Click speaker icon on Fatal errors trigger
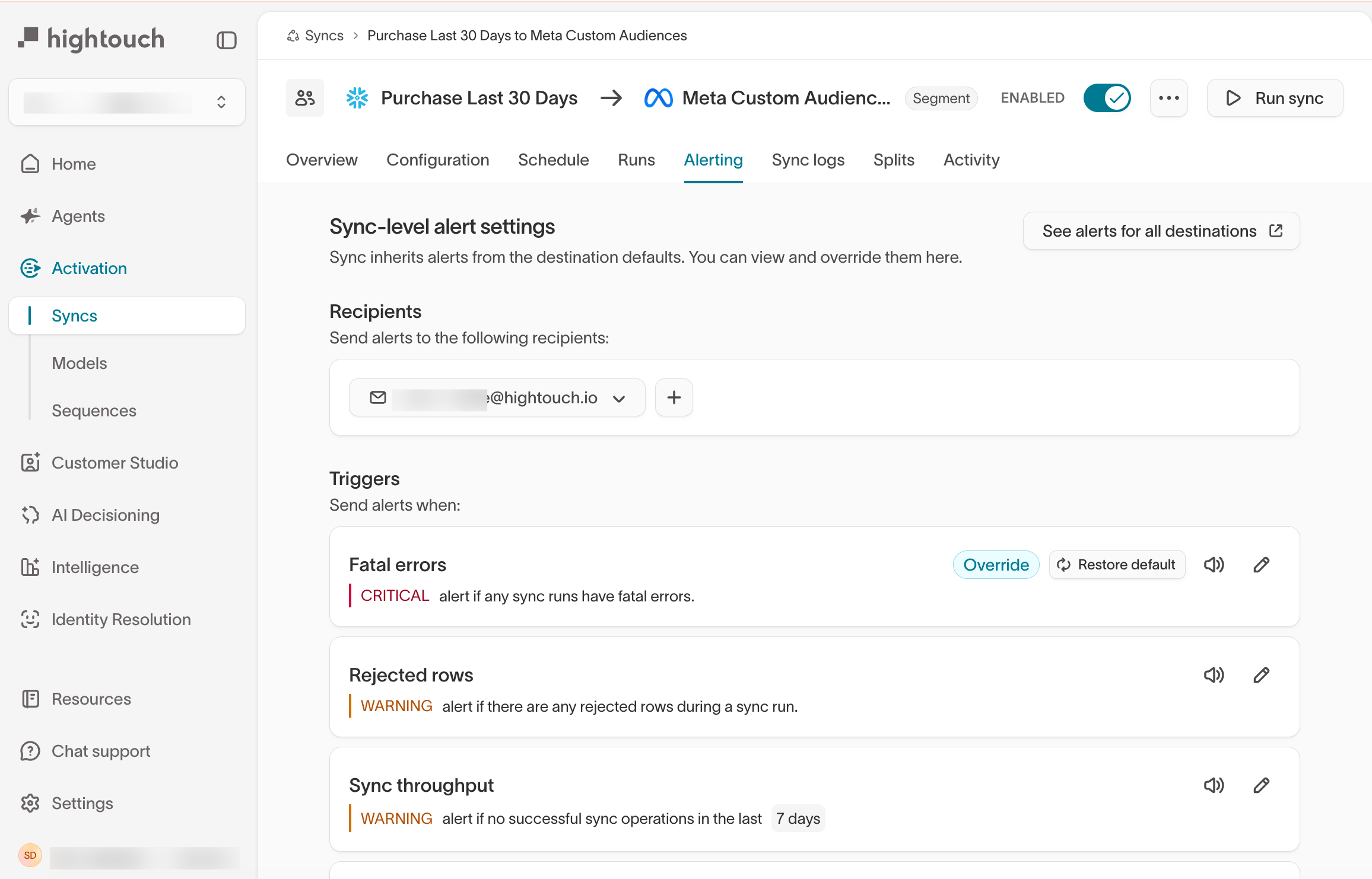Screen dimensions: 1372x879 [x=1214, y=565]
